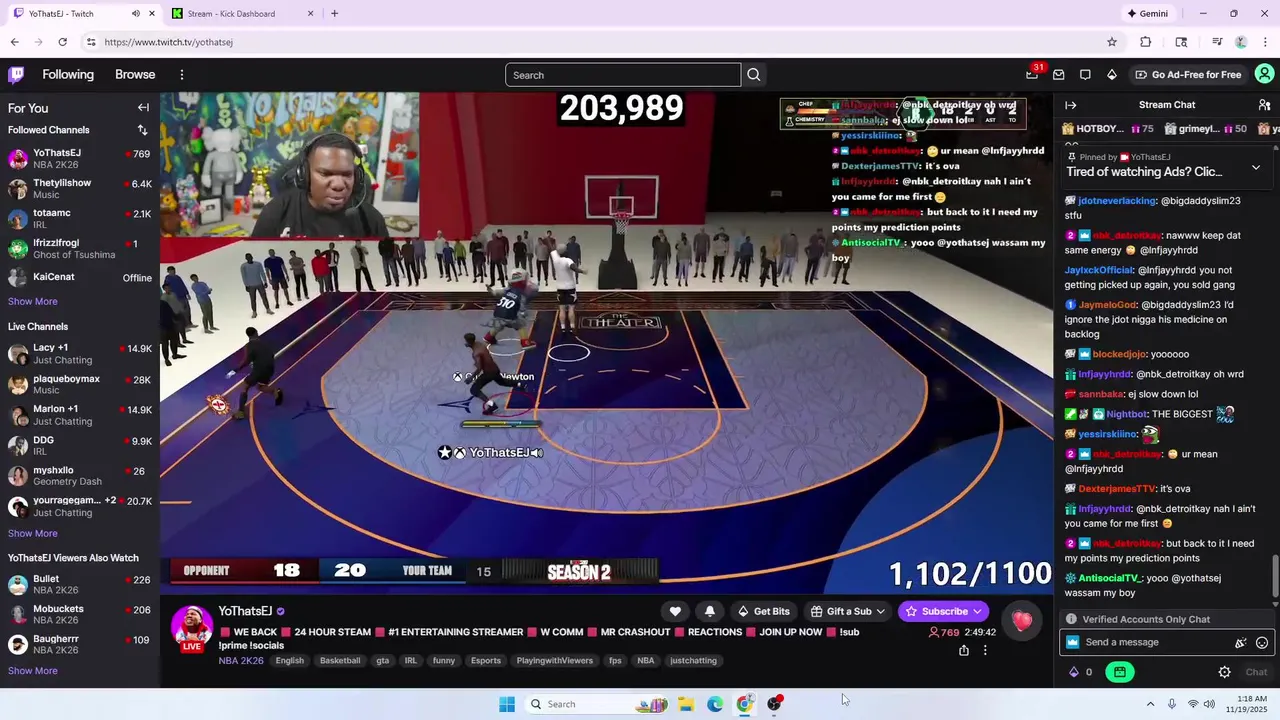The height and width of the screenshot is (720, 1280).
Task: Open the Get Bits diamond icon in header
Action: 1111,75
